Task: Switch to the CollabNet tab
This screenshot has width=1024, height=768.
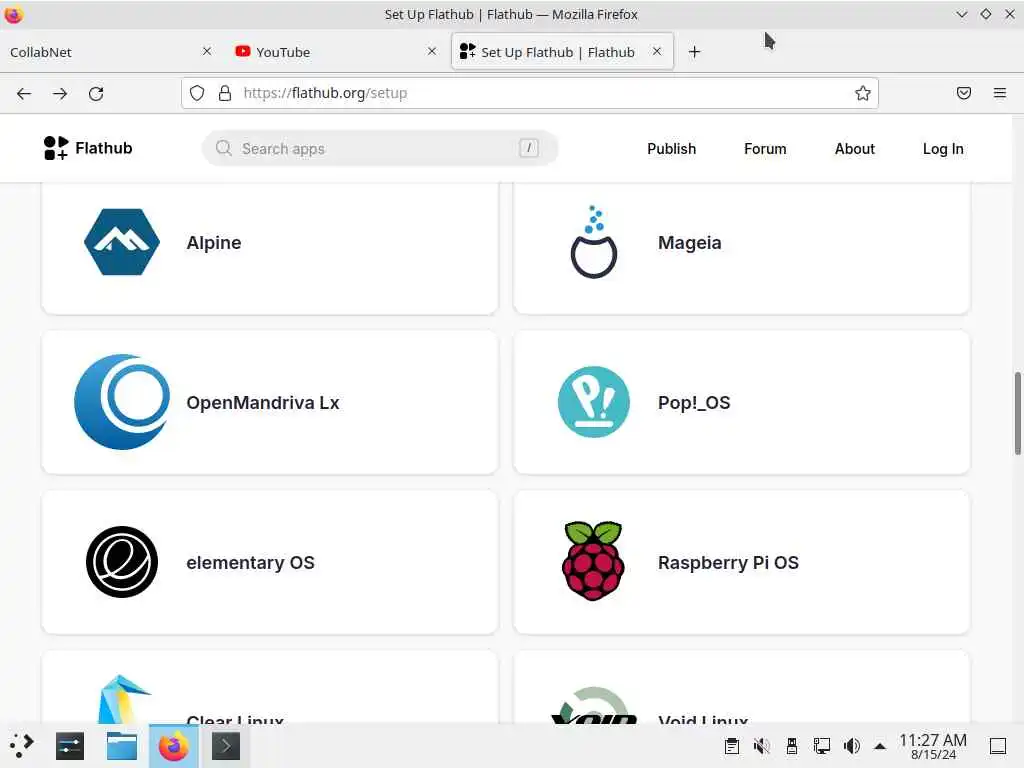Action: [110, 52]
